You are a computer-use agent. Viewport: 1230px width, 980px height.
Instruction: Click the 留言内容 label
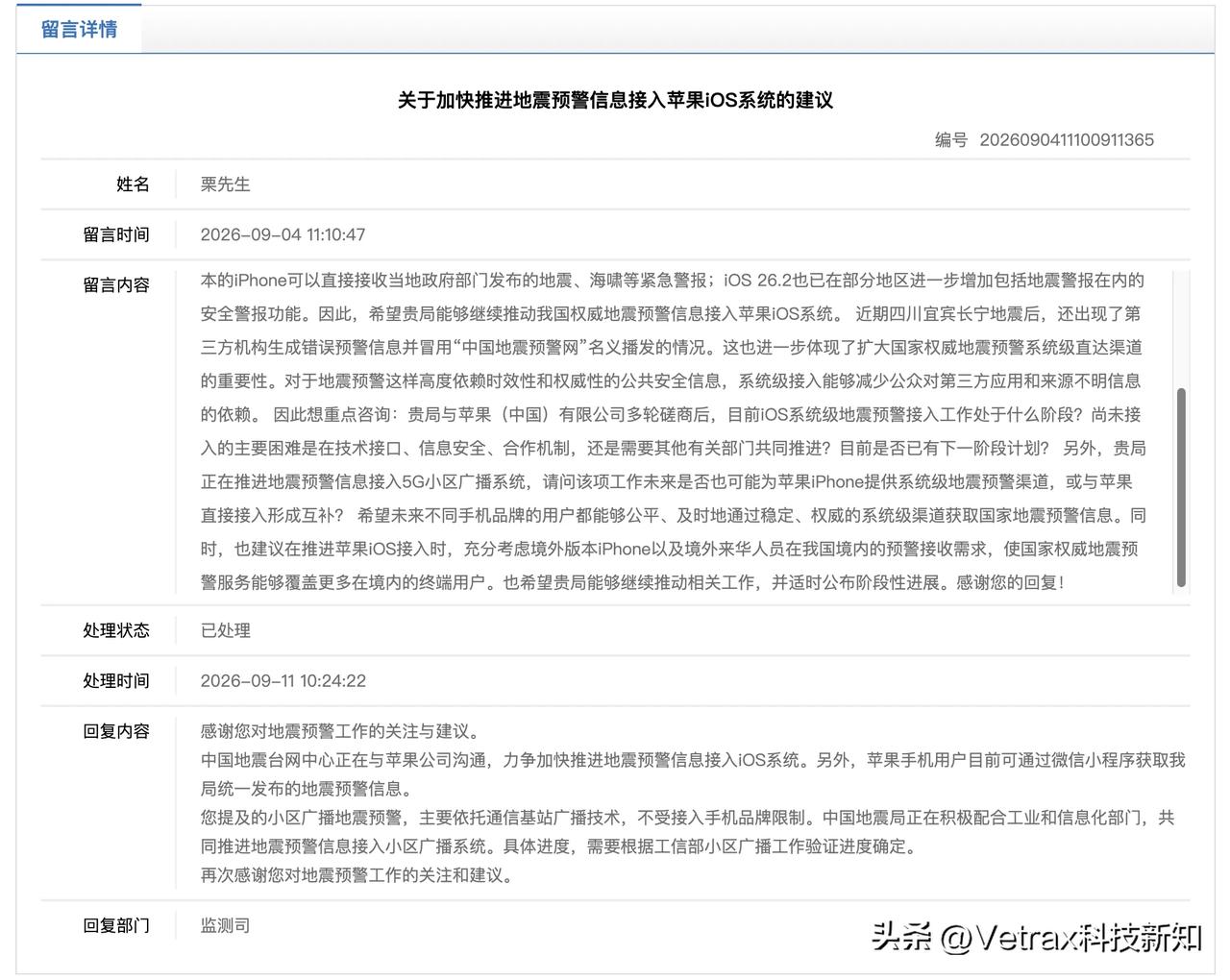(116, 285)
